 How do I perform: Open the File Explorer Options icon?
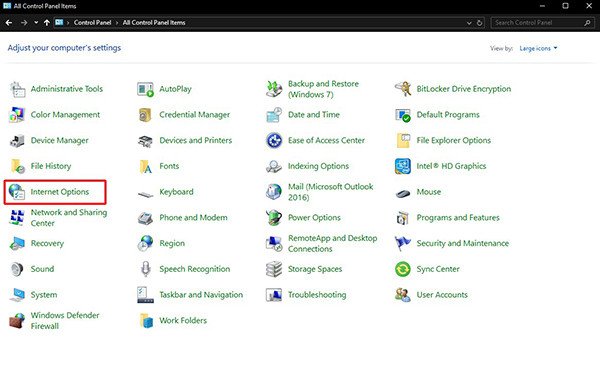point(403,141)
